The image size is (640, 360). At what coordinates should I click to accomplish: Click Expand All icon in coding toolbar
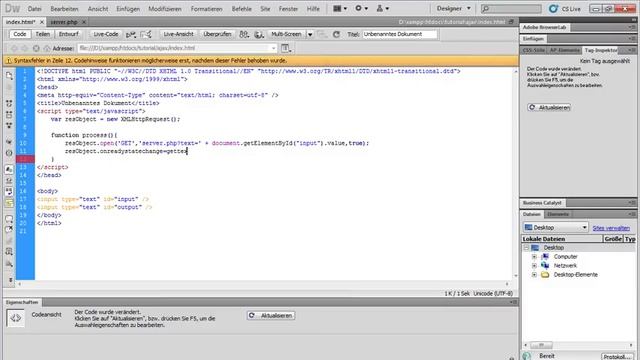point(9,125)
